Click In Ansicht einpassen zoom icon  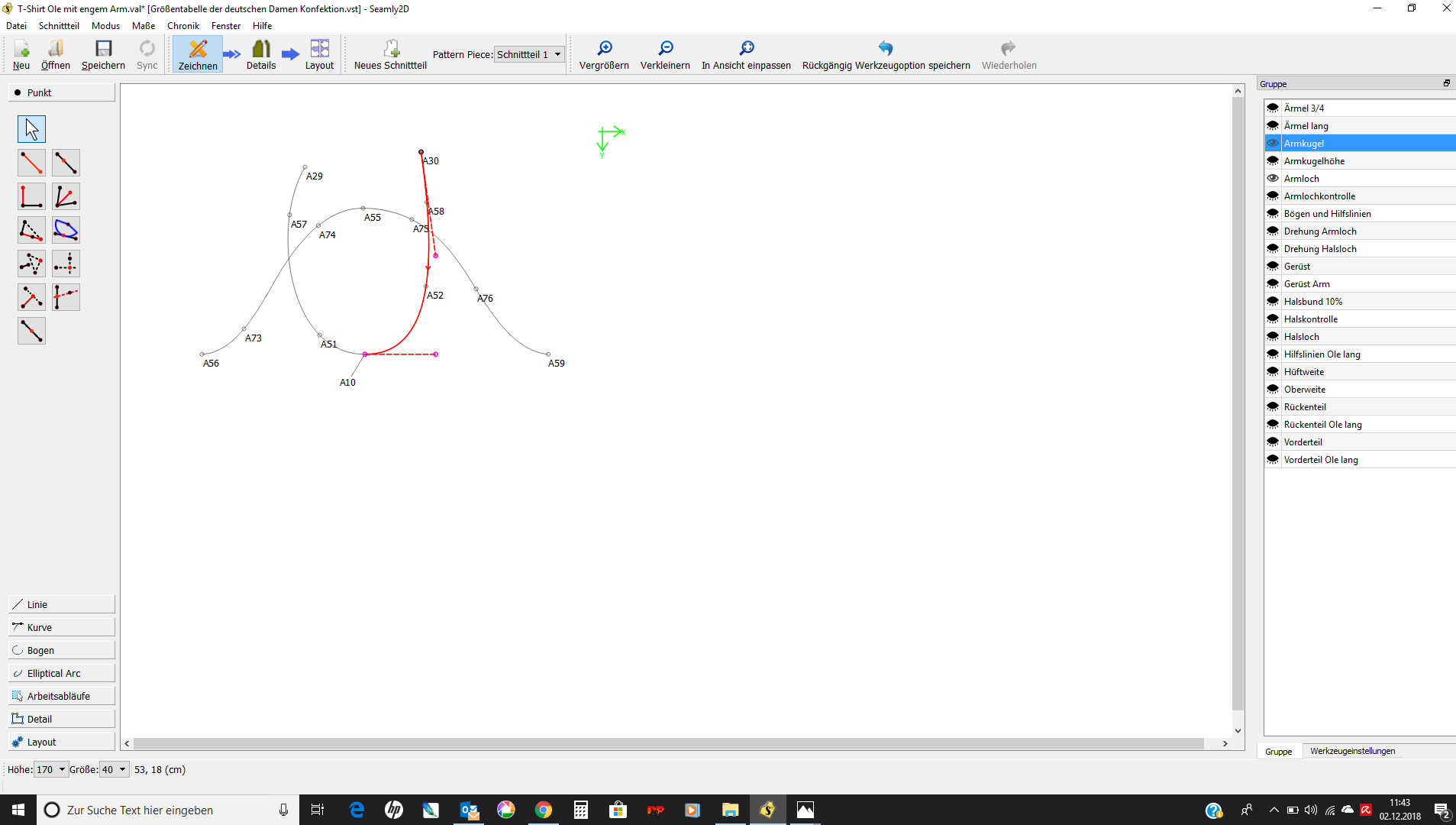click(746, 55)
